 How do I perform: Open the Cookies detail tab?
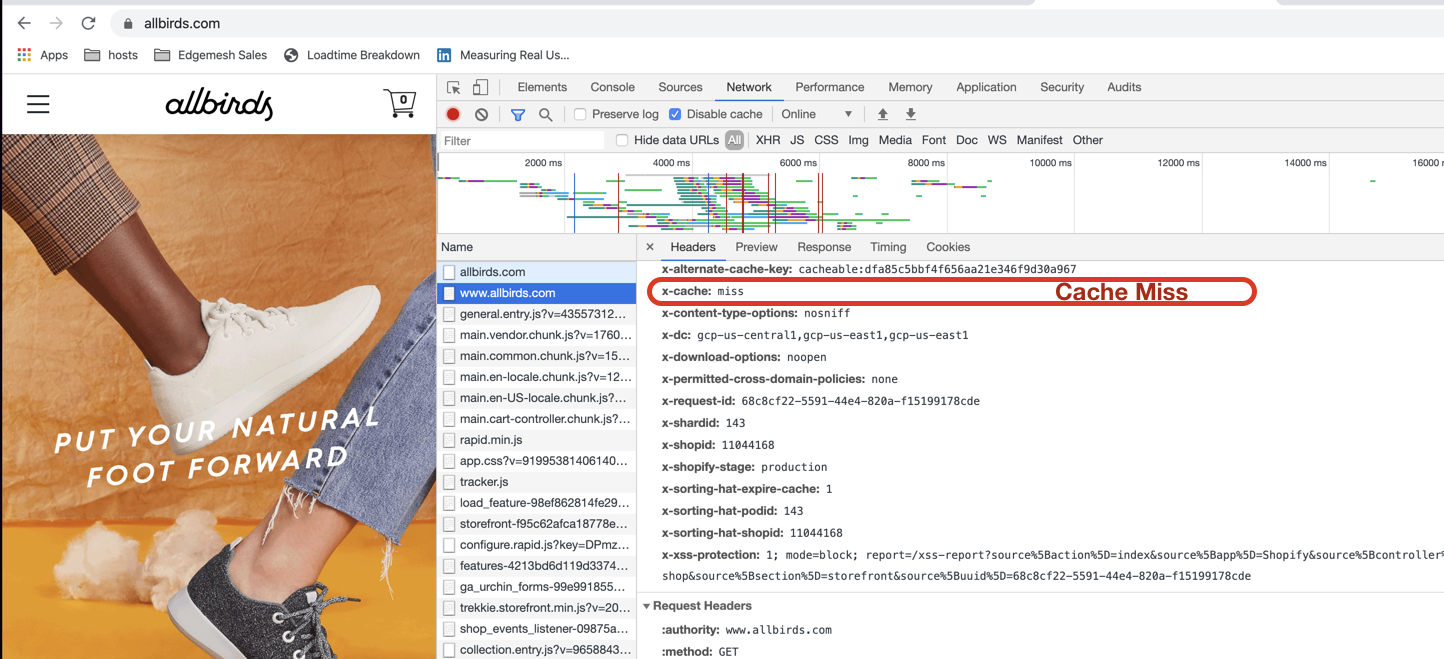(948, 247)
